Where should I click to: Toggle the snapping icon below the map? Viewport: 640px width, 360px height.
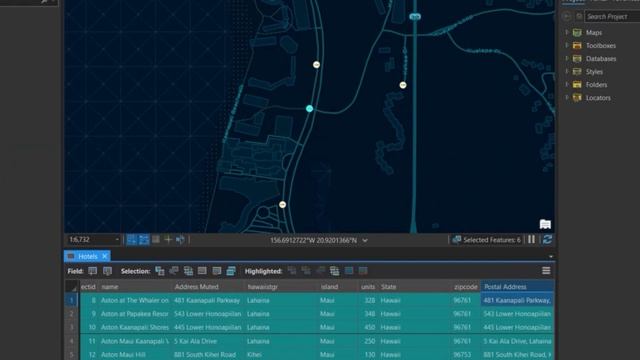click(x=131, y=240)
